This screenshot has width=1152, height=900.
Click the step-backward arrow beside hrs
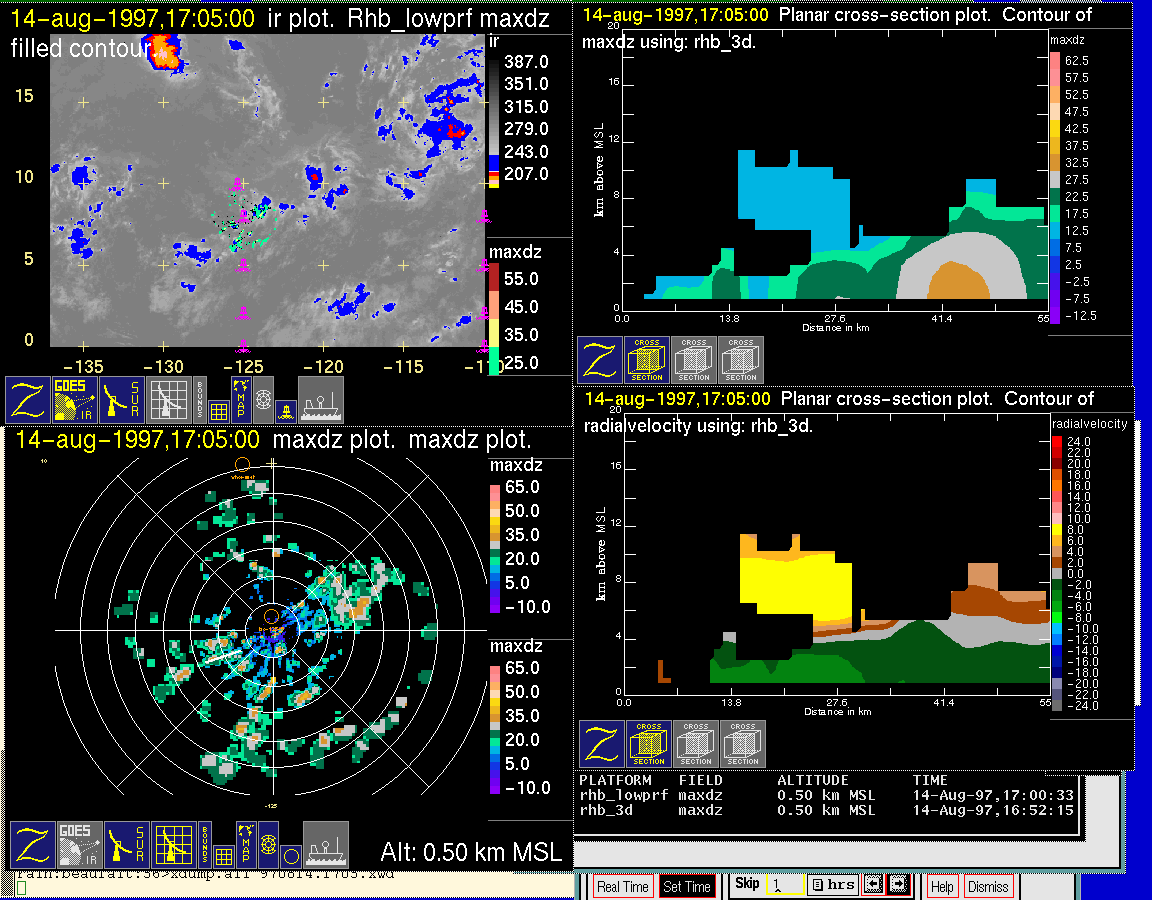(x=872, y=885)
